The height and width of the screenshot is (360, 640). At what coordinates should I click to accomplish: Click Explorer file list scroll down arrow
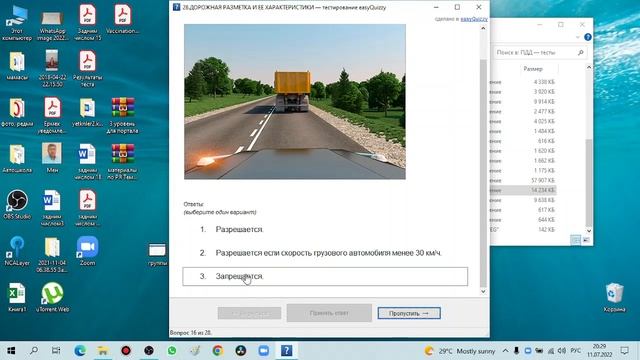click(x=589, y=231)
